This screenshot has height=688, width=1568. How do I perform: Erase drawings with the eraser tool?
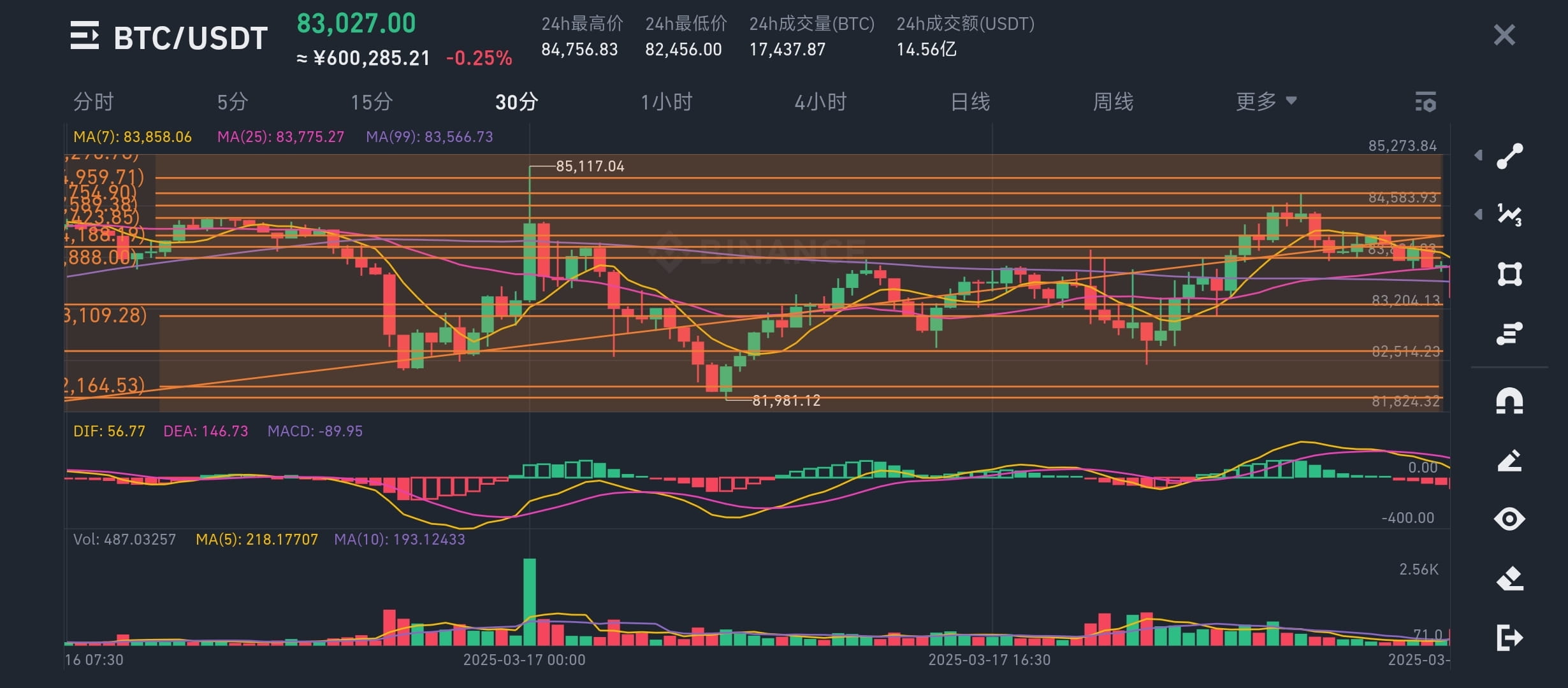(1509, 578)
